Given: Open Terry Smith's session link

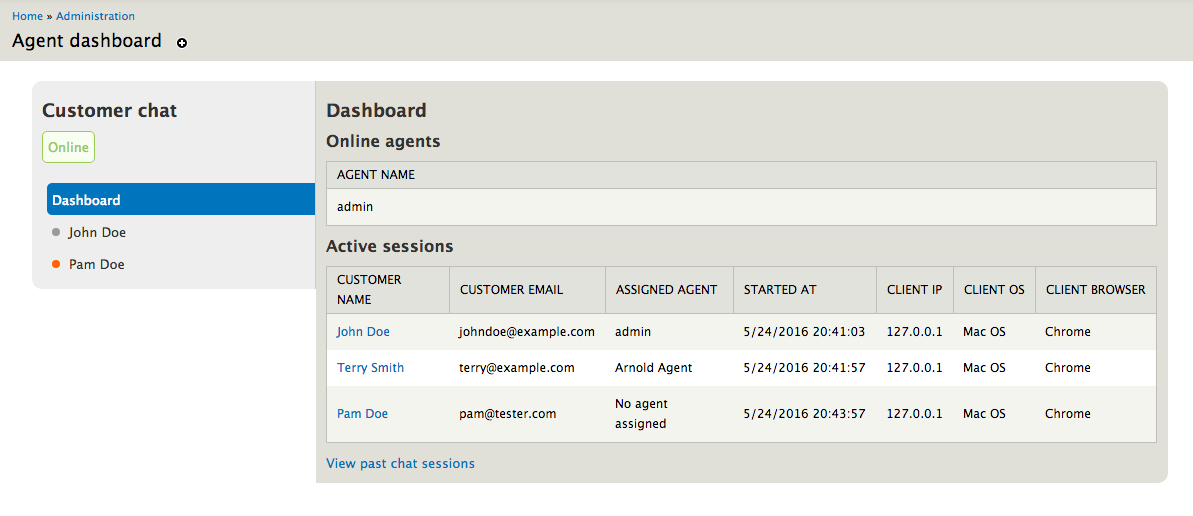Looking at the screenshot, I should click(x=371, y=368).
